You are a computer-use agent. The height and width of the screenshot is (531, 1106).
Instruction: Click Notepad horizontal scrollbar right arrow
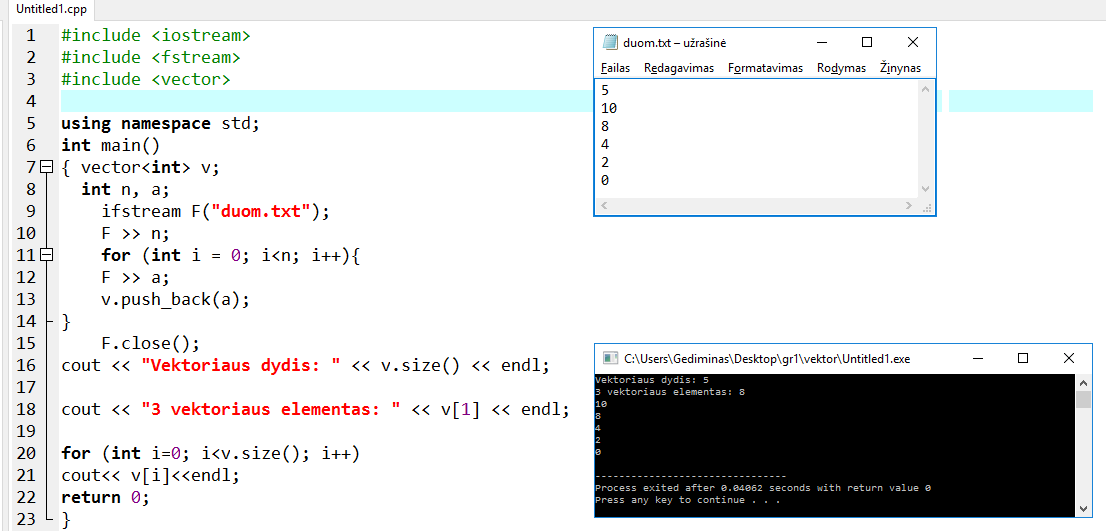[x=908, y=206]
